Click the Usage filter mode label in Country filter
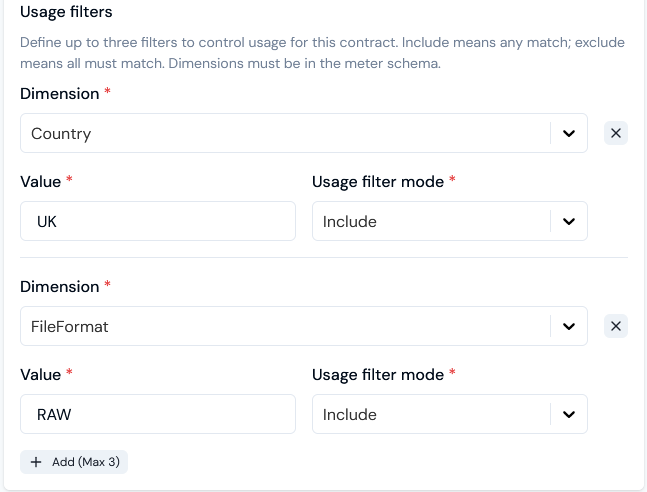 pyautogui.click(x=378, y=181)
